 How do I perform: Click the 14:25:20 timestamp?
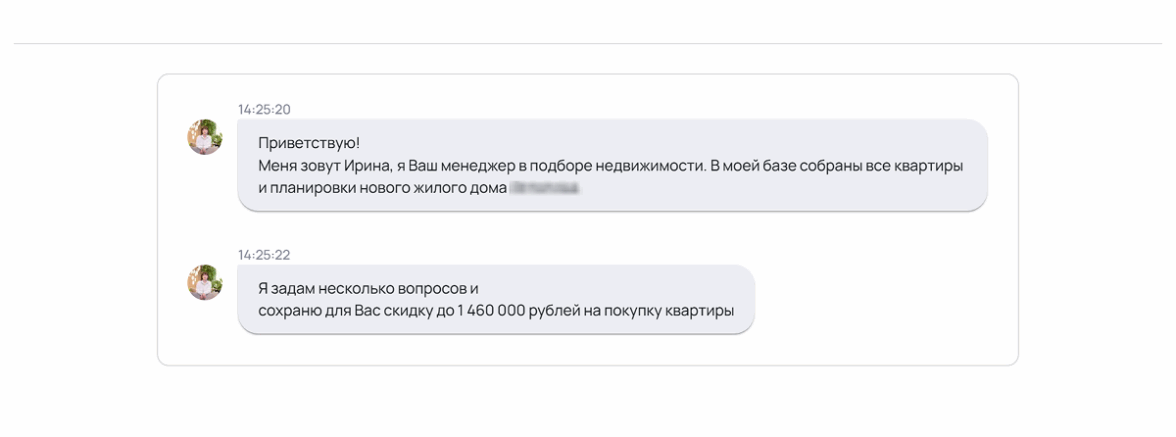coord(264,109)
